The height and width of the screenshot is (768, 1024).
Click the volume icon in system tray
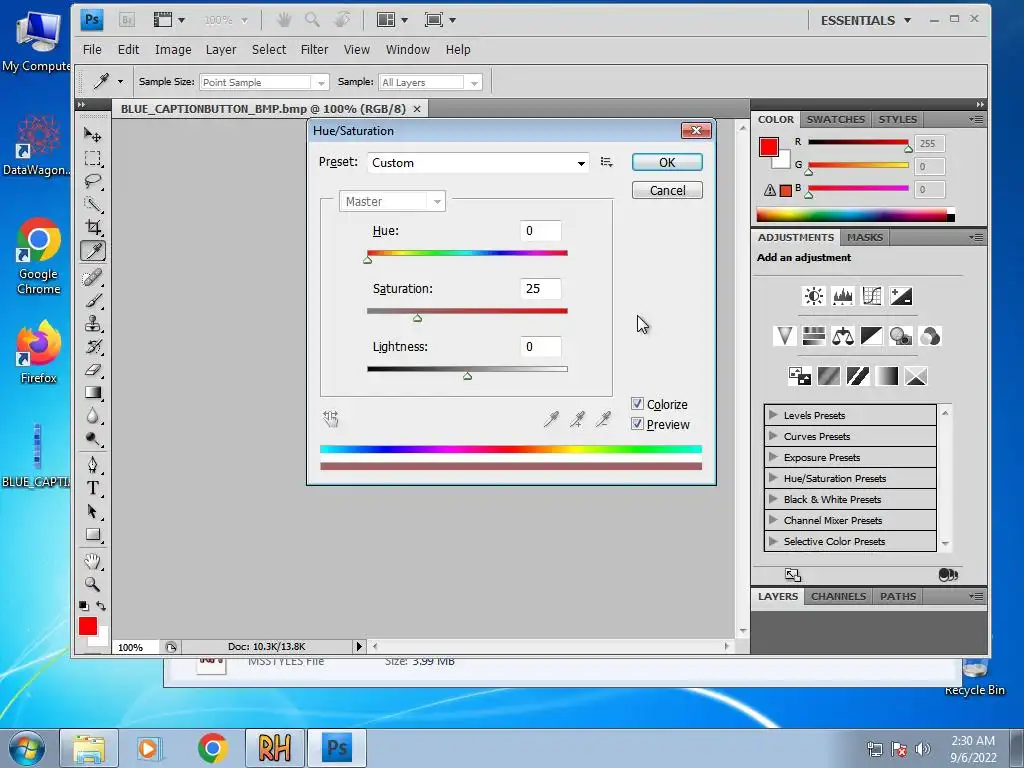pos(922,749)
